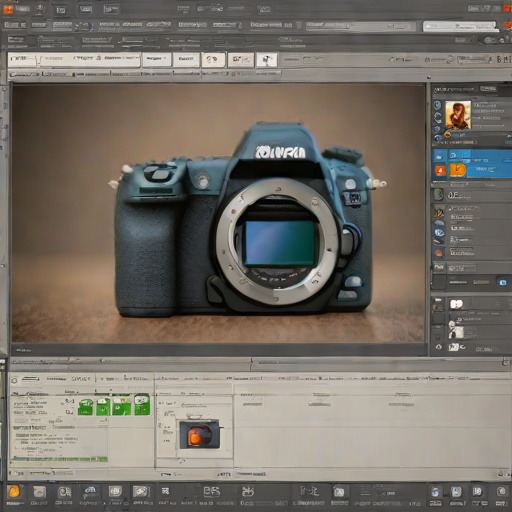Click the circle icon heading the bottom panel

pos(14,380)
